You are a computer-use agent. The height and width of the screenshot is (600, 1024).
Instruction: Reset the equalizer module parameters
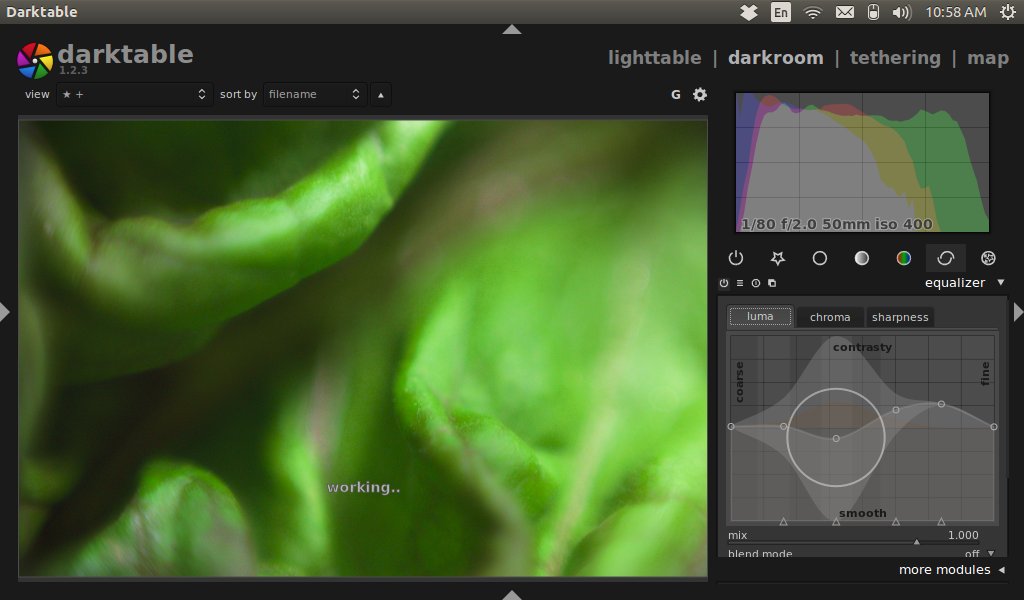coord(756,283)
